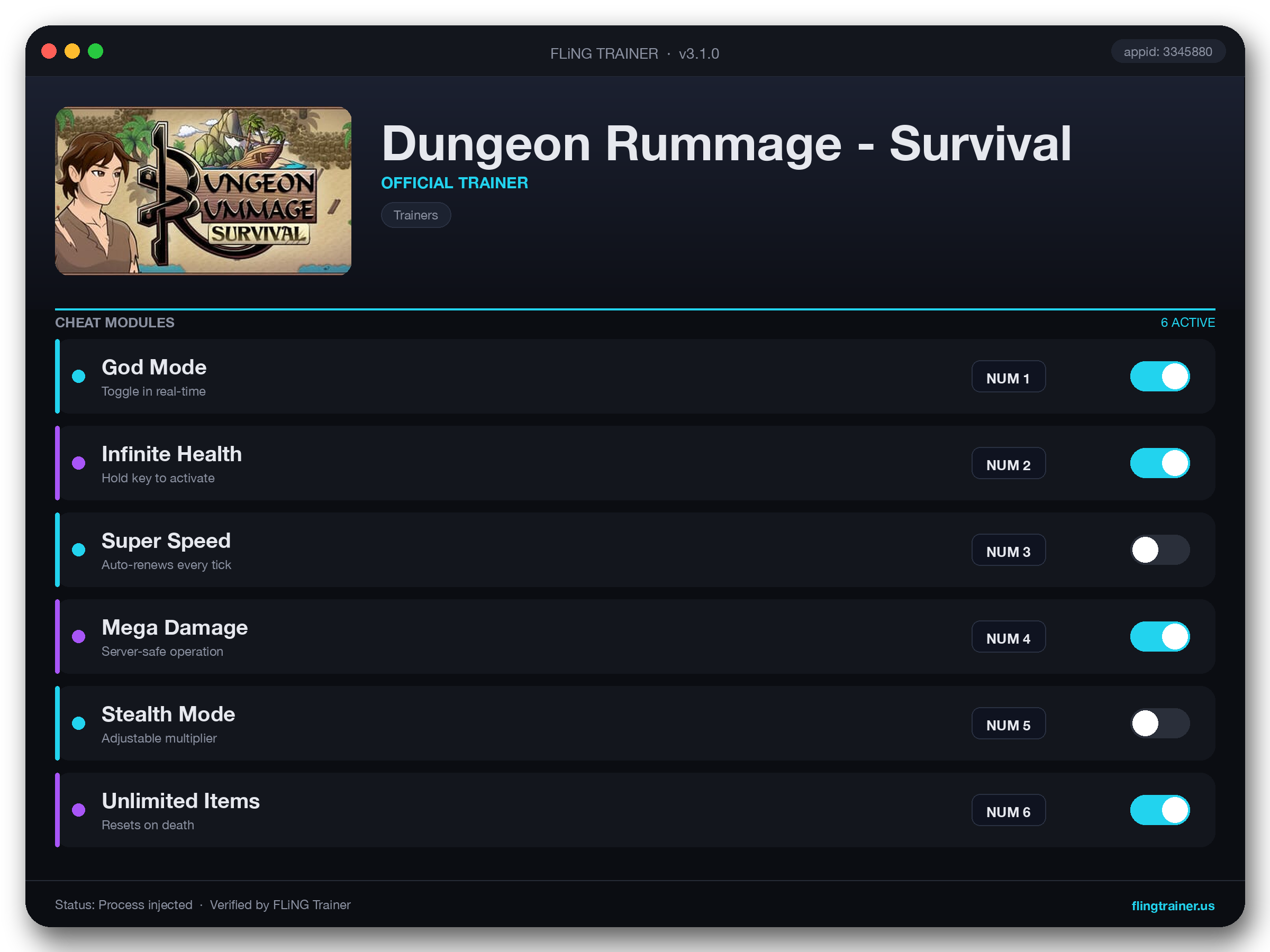Click the OFFICIAL TRAINER subtitle
1270x952 pixels.
[x=455, y=183]
